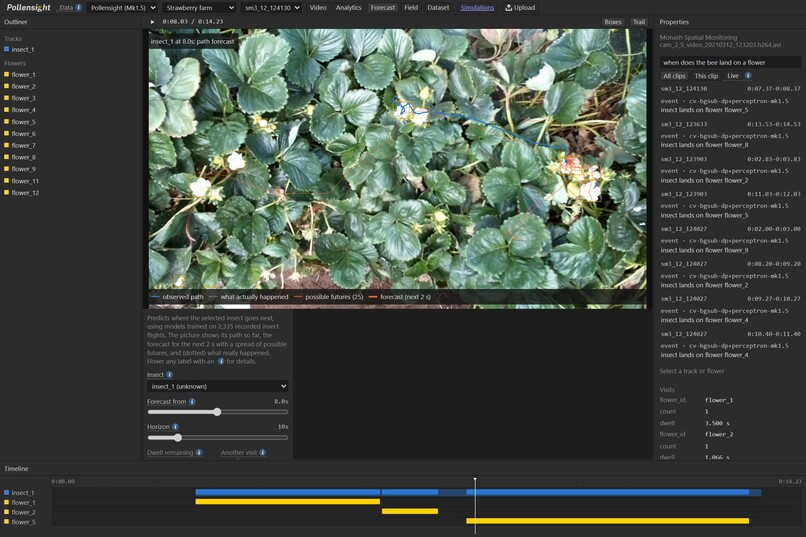Open result sm3_12_124027 lands on flower_9
The width and height of the screenshot is (806, 537).
tap(730, 239)
